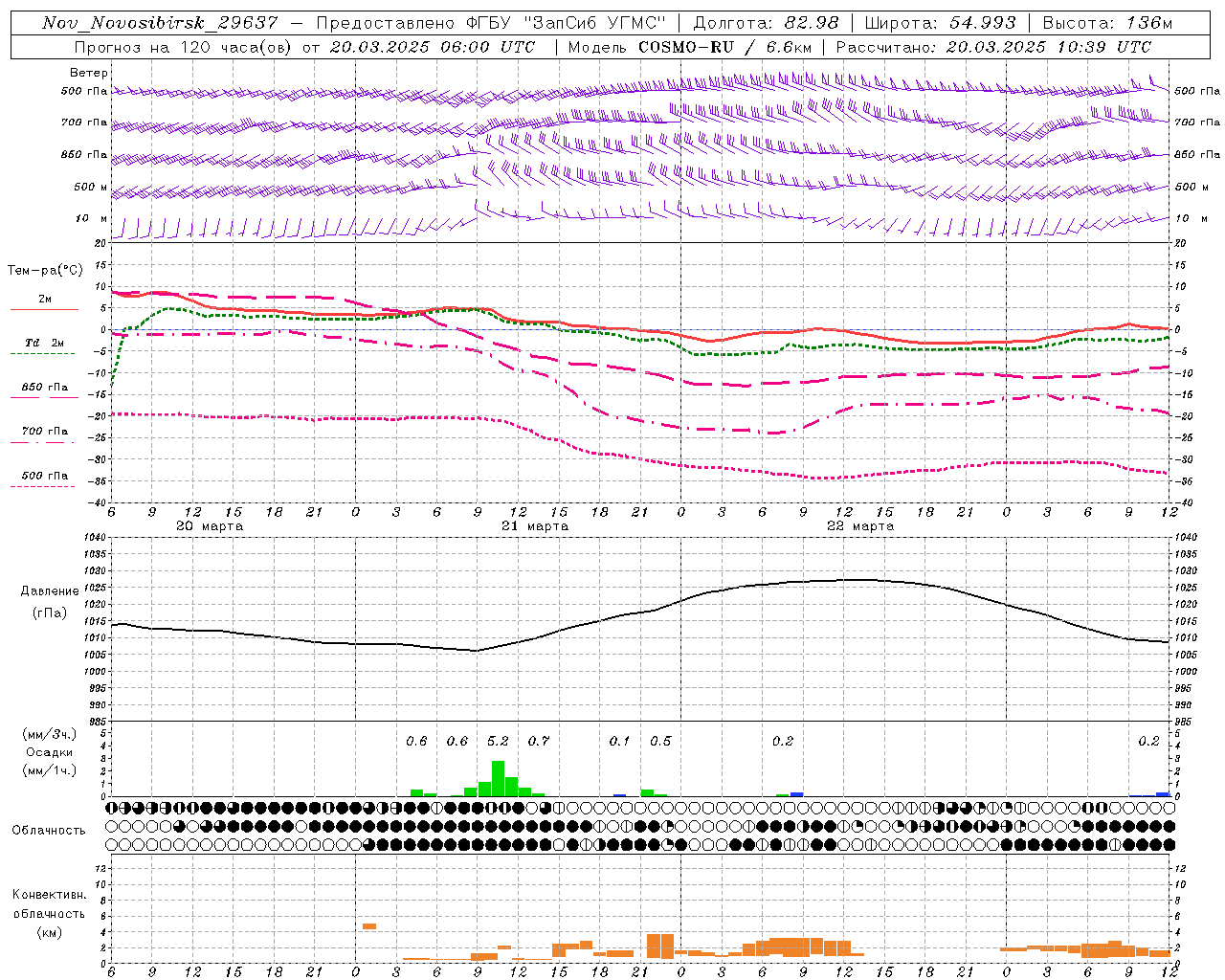Click the '700 гПа' temperature legend entry
The image size is (1225, 980).
tap(45, 432)
